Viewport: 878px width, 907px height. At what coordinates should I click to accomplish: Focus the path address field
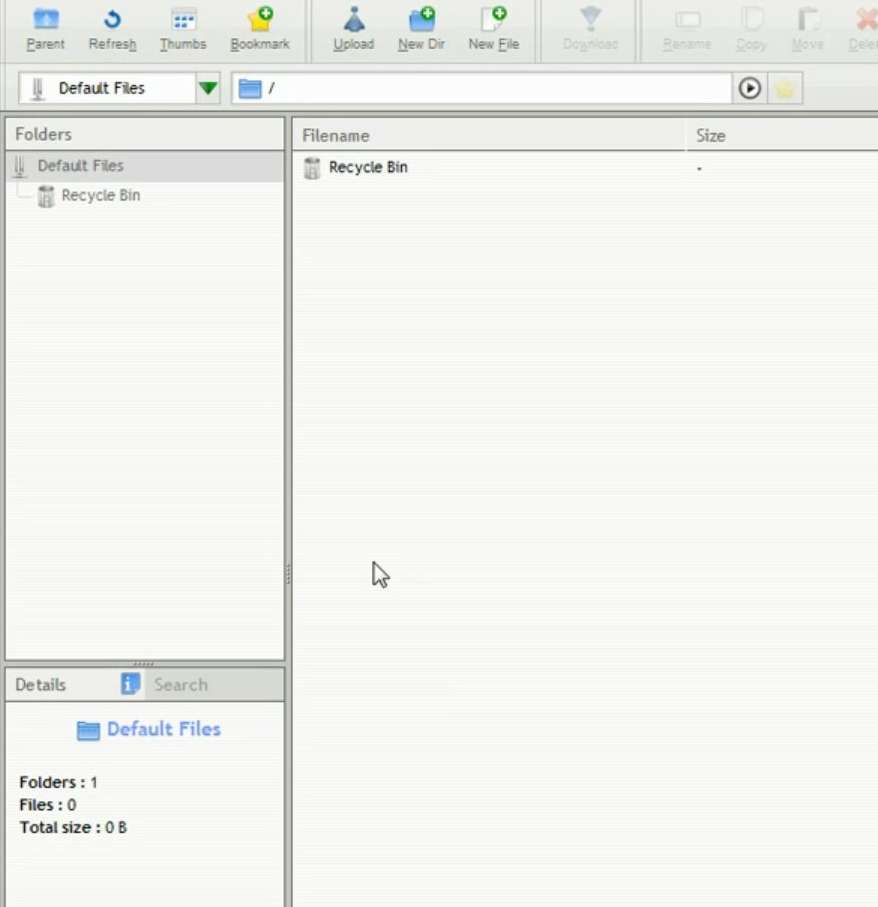(481, 88)
